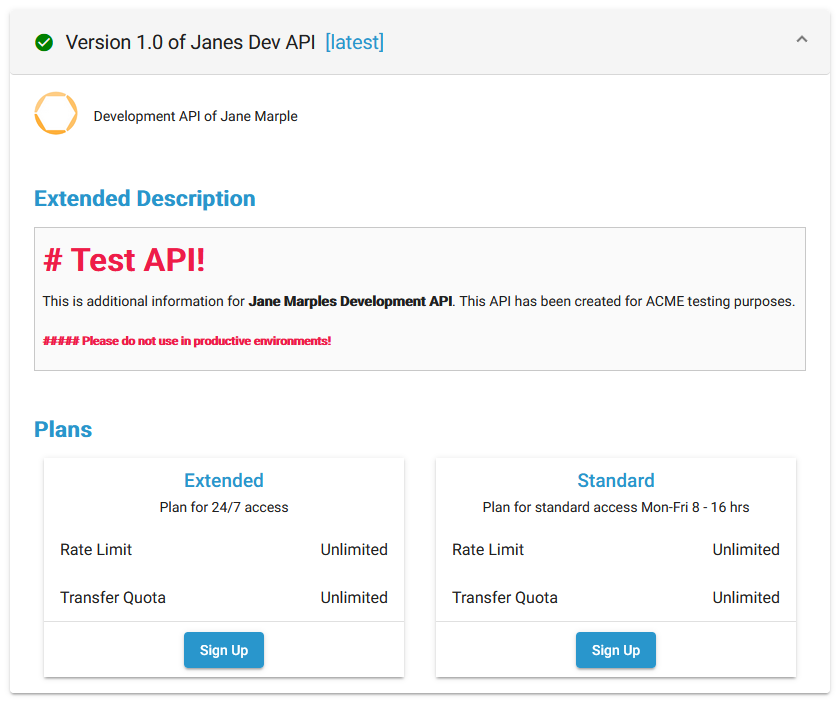Click 'Plan for 24/7 access' subtitle

tap(224, 508)
